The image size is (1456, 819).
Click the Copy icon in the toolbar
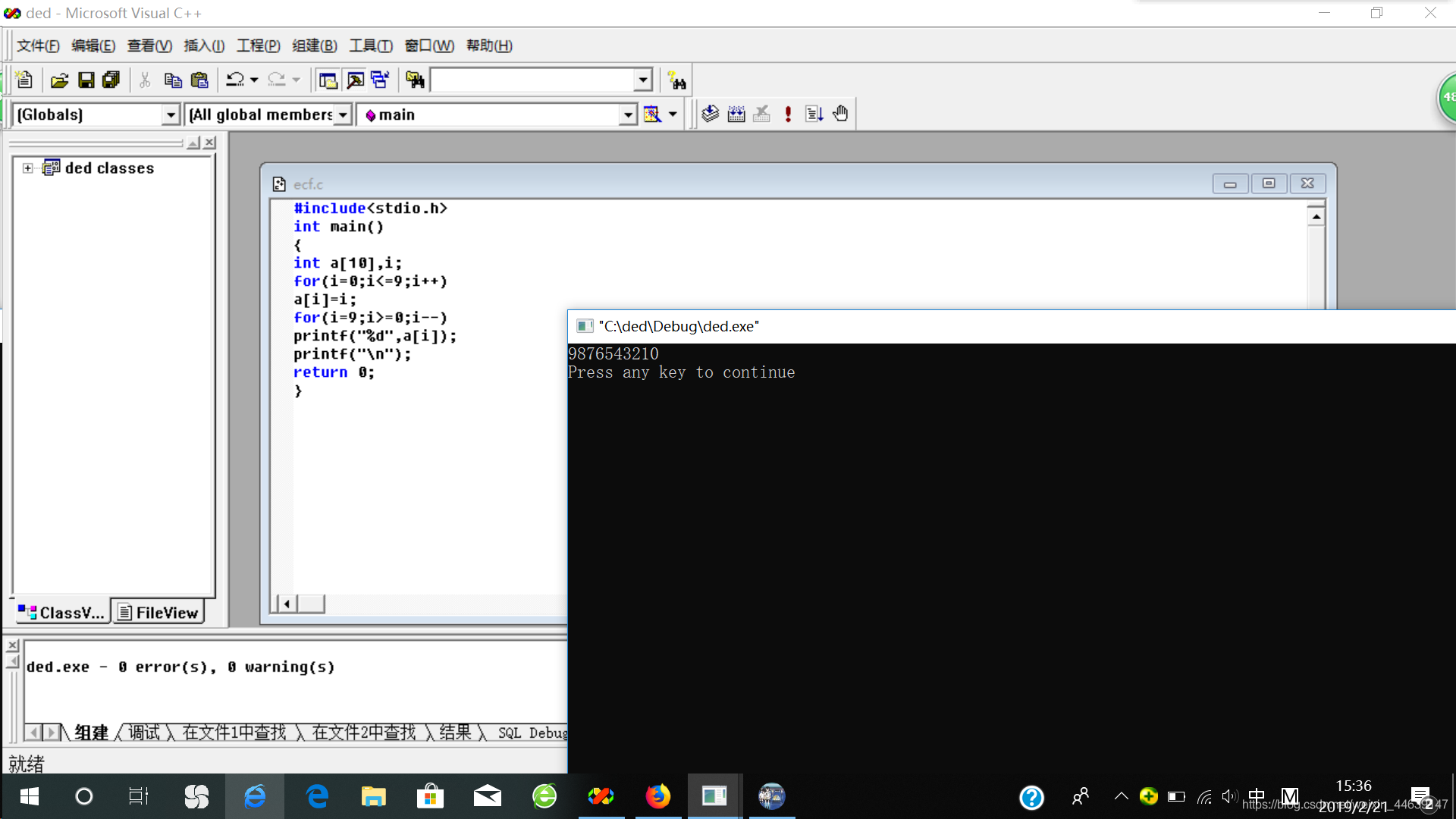point(173,80)
